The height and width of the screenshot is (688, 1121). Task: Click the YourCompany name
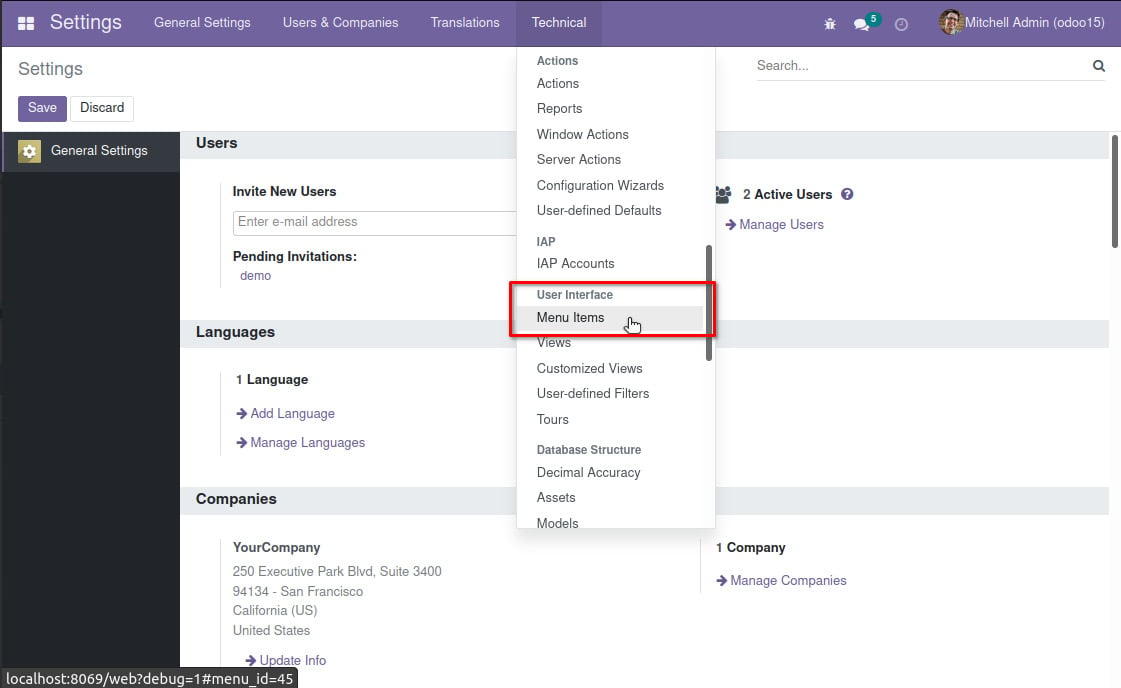pos(276,548)
